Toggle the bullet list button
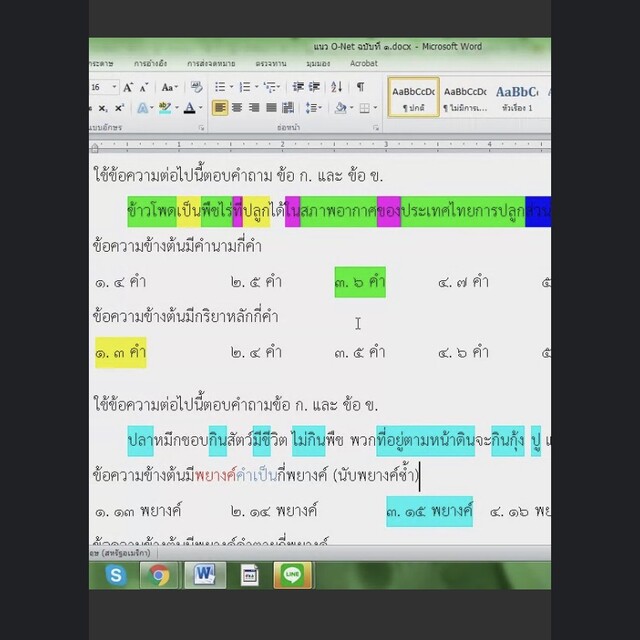This screenshot has height=640, width=640. (x=221, y=88)
